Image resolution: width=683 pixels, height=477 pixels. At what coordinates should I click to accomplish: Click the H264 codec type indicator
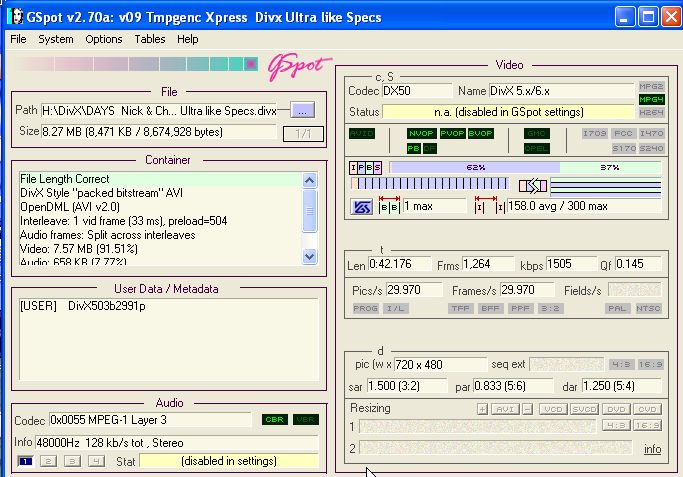[x=651, y=112]
